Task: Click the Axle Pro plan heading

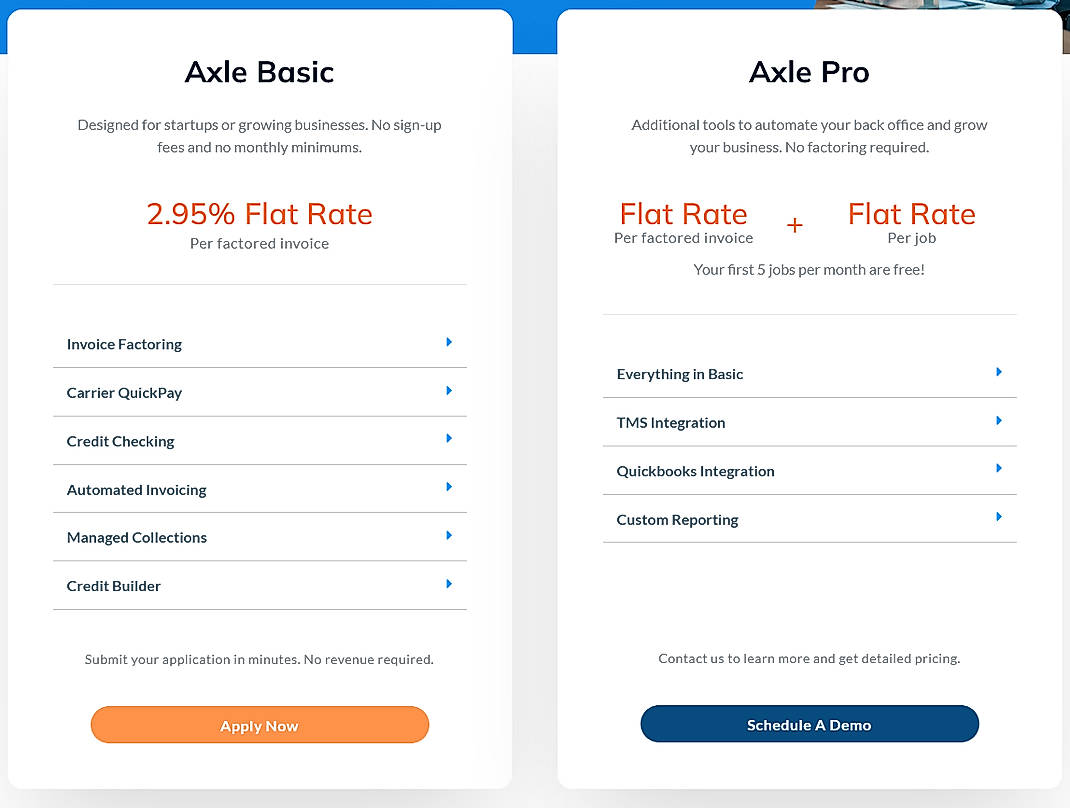Action: click(x=809, y=71)
